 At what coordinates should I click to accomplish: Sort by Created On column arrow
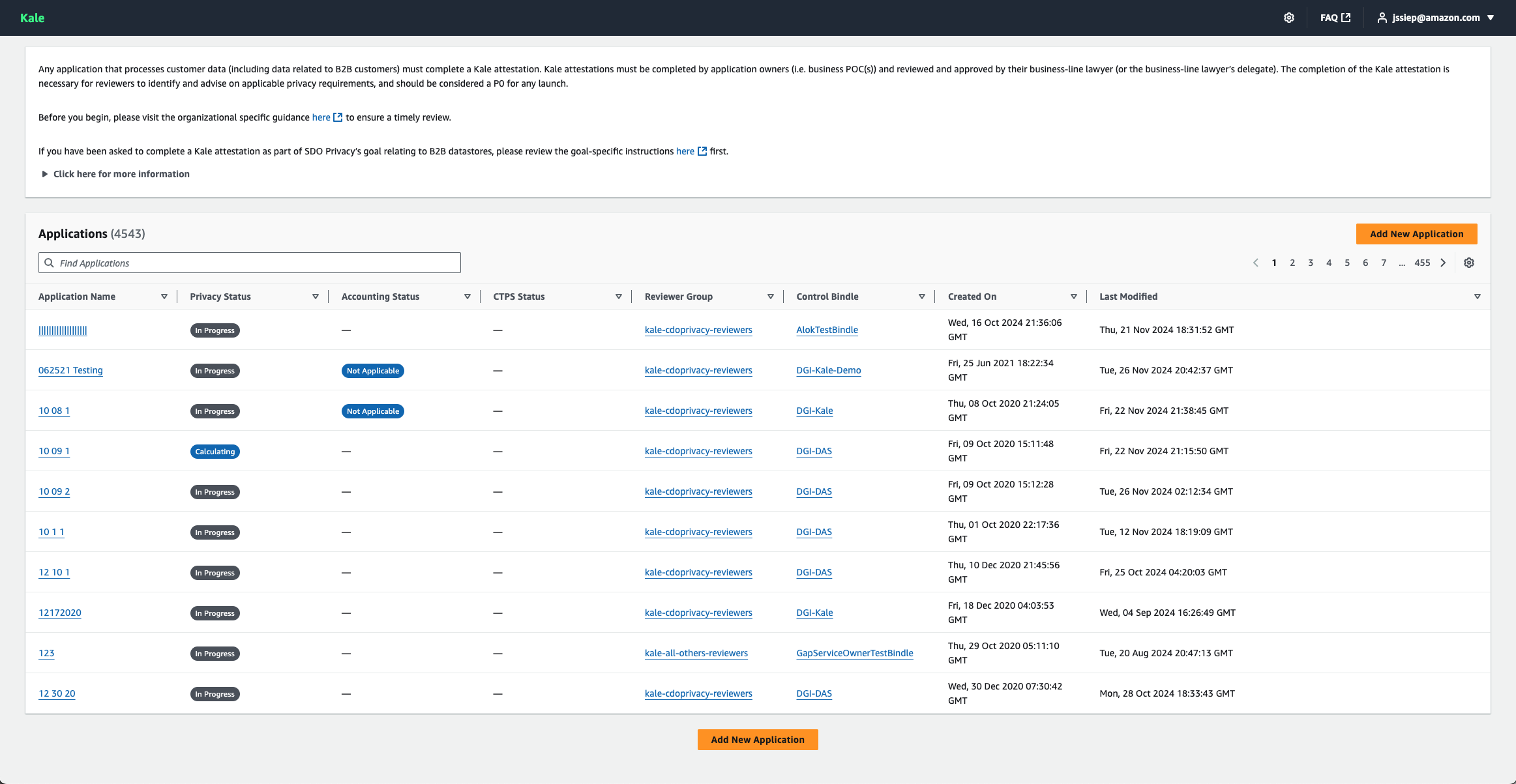click(1073, 297)
